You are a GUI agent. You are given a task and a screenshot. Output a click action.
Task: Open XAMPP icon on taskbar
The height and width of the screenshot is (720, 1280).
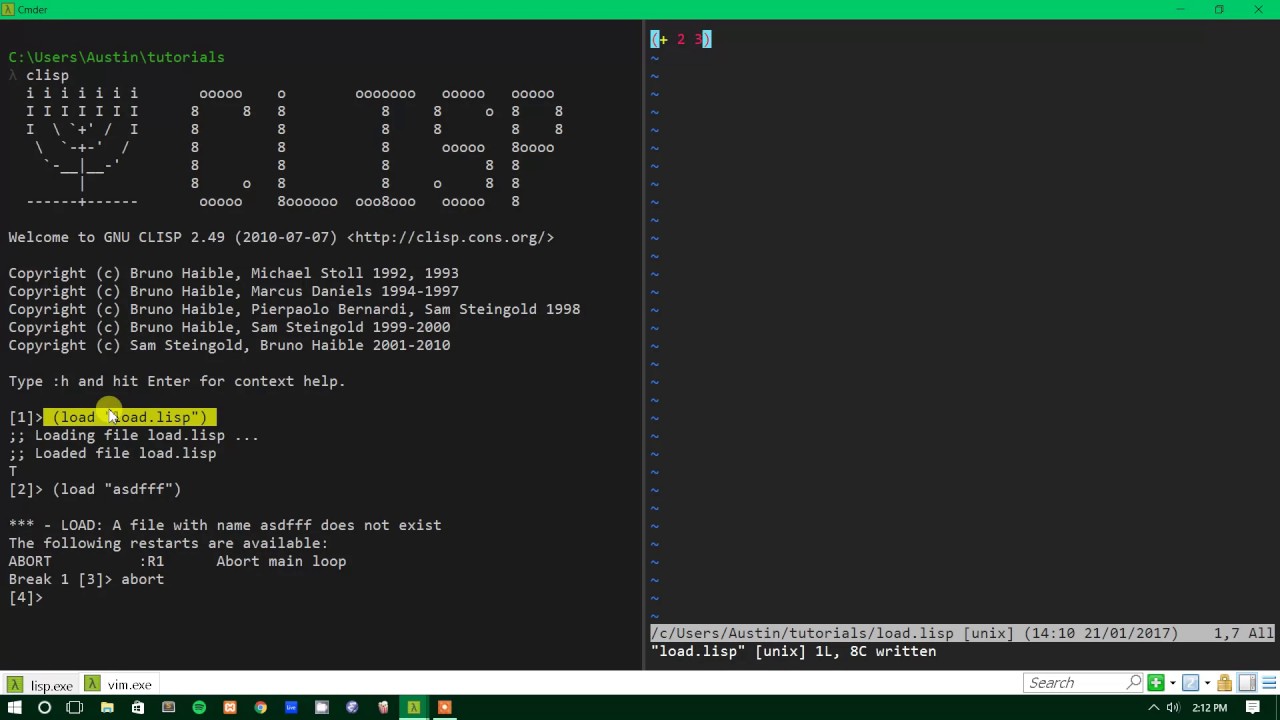(x=230, y=708)
